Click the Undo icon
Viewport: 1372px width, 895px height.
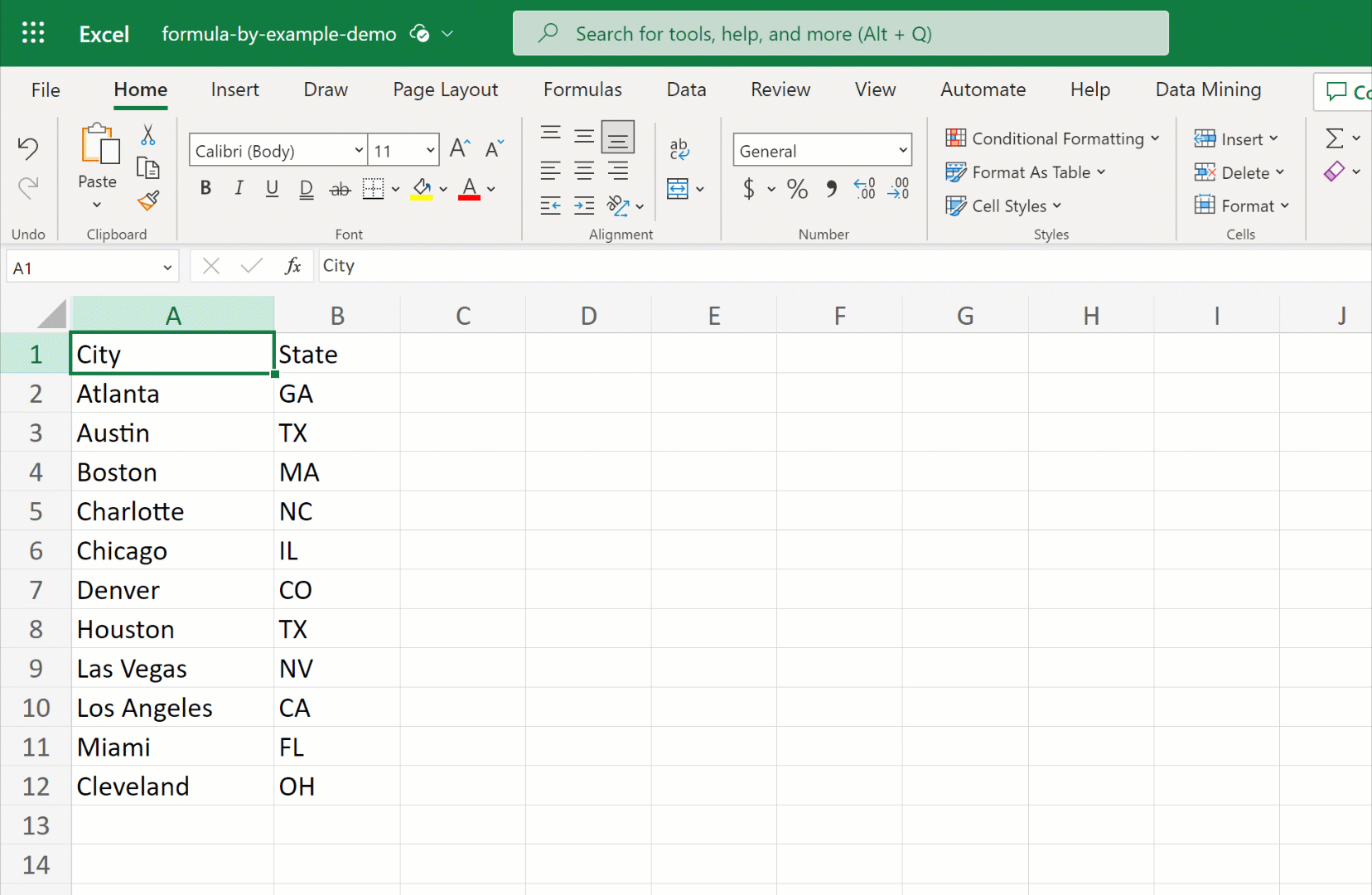click(x=29, y=148)
